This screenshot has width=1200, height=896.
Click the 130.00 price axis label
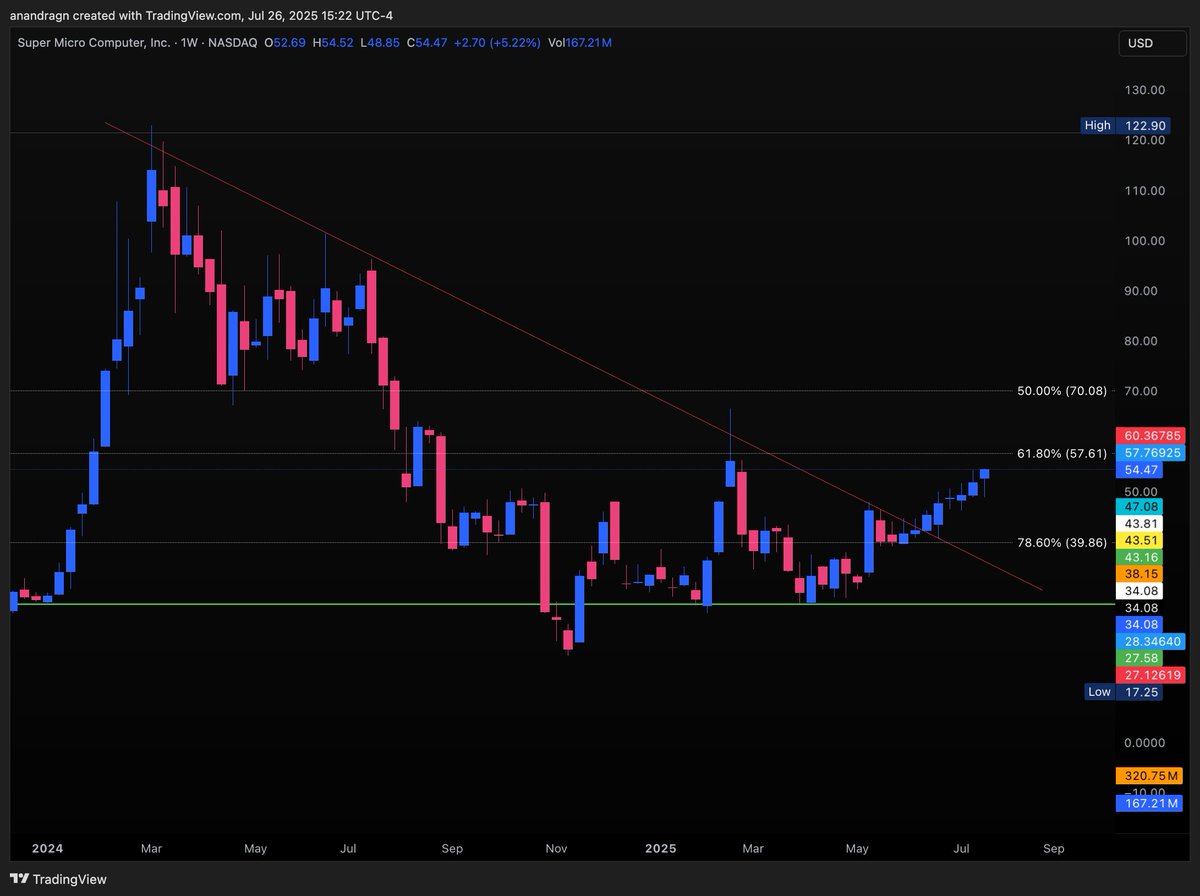click(x=1144, y=90)
